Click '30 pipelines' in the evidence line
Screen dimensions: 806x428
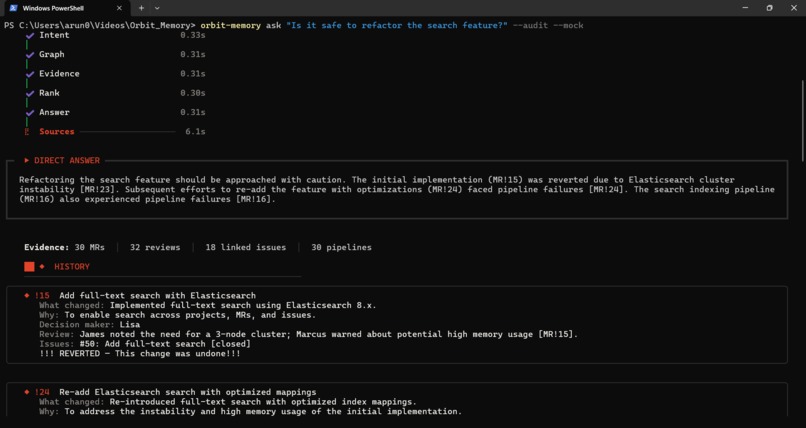341,248
